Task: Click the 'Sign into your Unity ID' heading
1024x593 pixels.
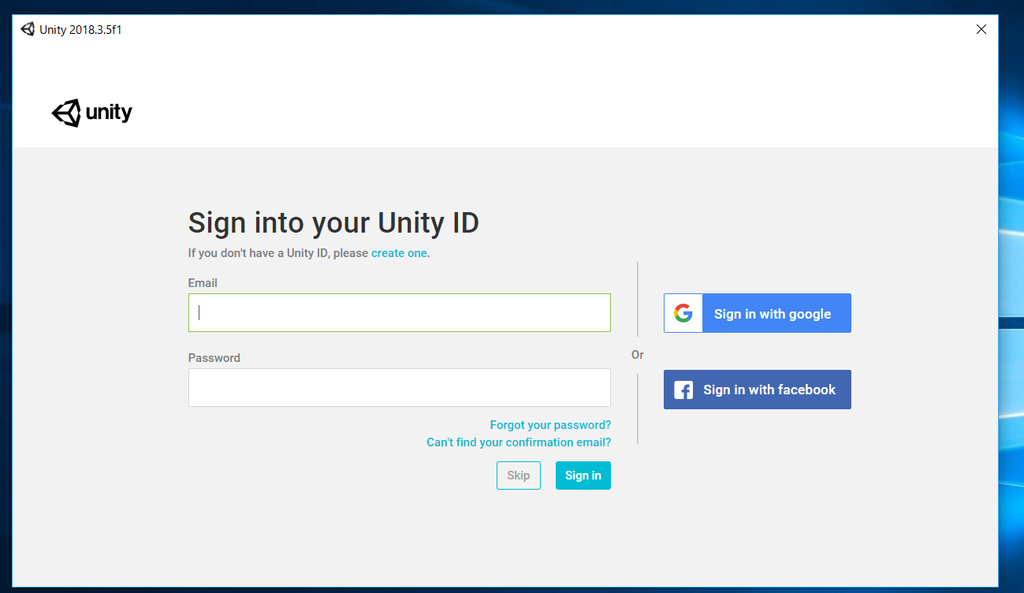Action: pyautogui.click(x=334, y=223)
